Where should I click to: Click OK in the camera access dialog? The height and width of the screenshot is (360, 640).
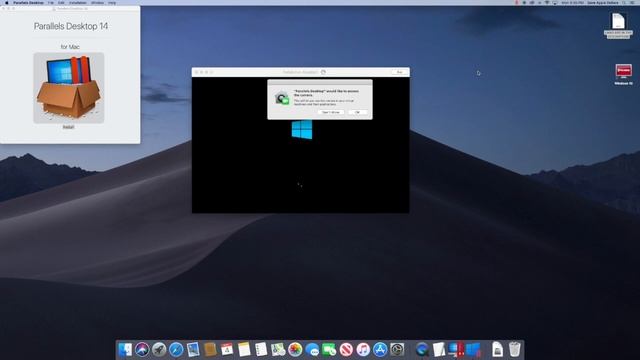pos(358,112)
